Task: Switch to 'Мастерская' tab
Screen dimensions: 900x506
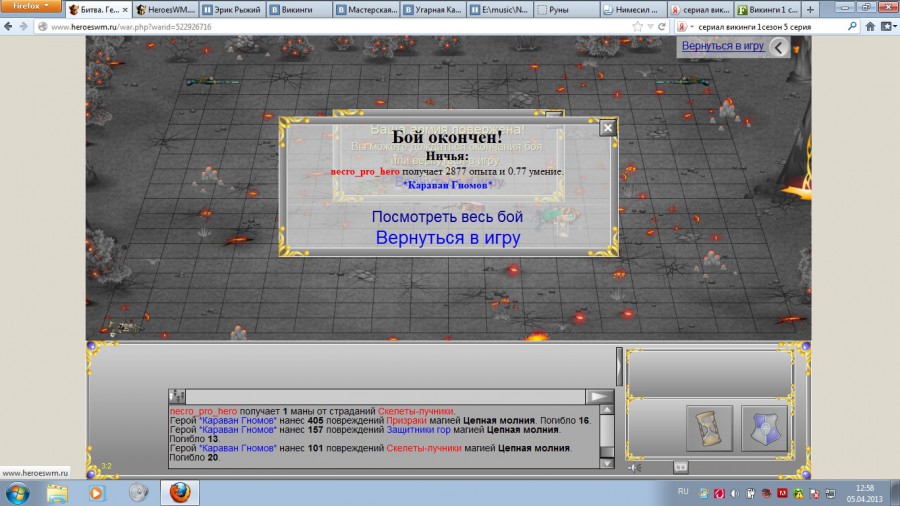Action: click(x=366, y=10)
